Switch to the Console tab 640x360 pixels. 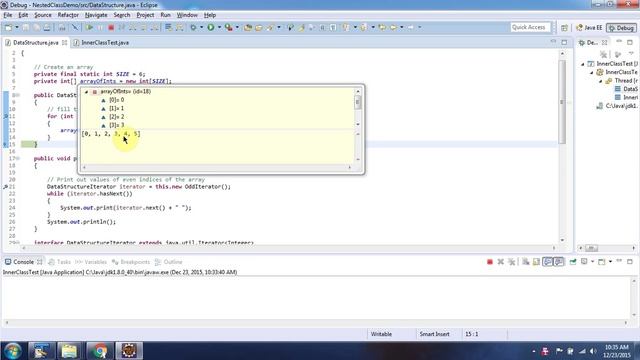(x=23, y=262)
